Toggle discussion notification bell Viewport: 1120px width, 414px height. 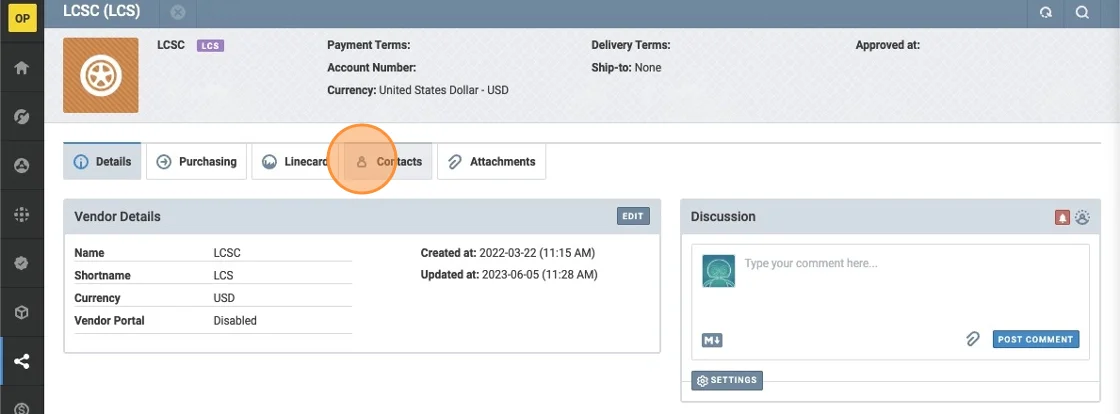click(x=1063, y=217)
